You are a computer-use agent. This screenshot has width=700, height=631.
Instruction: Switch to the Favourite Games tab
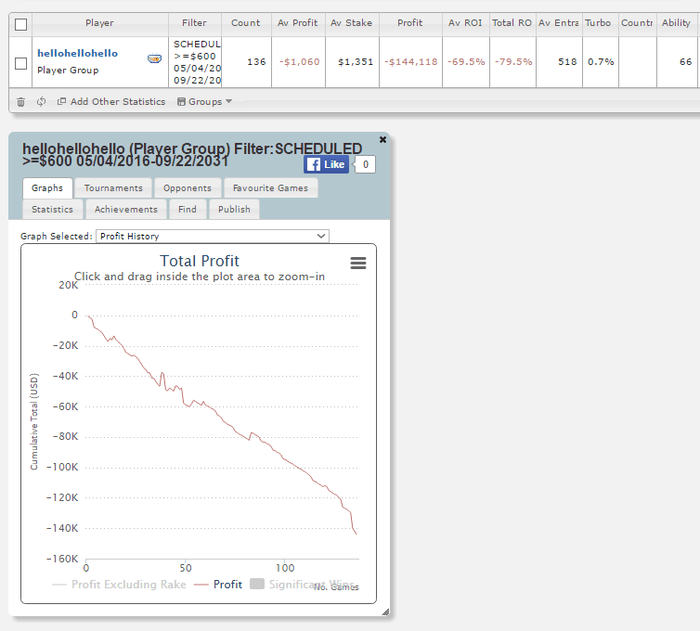pos(271,188)
